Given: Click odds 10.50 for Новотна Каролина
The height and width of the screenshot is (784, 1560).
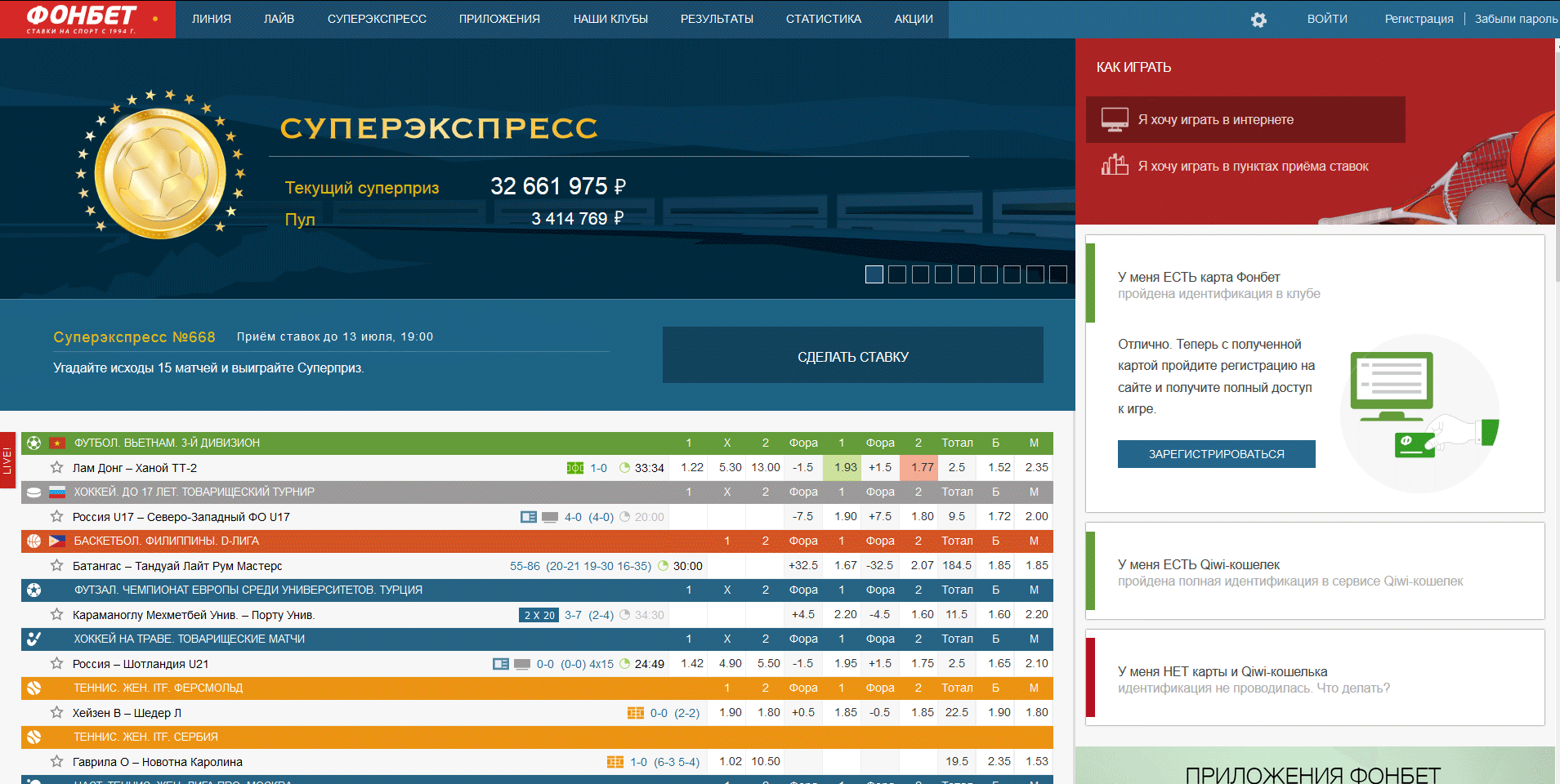Looking at the screenshot, I should coord(766,761).
